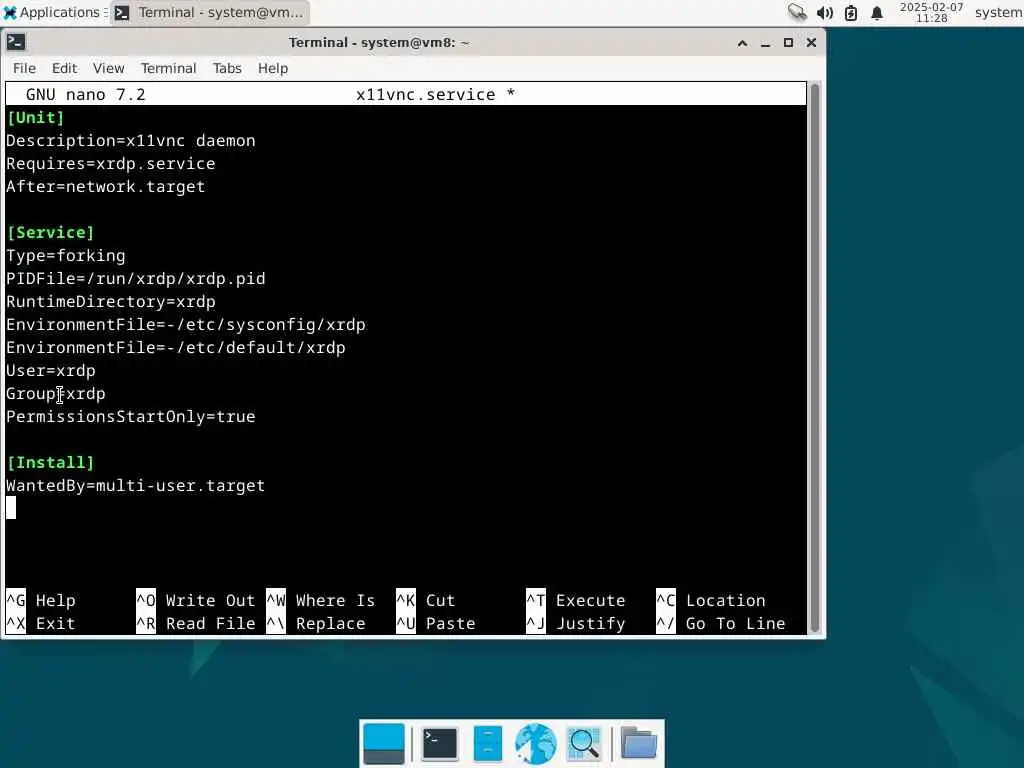Click the [Install] section header

pos(50,462)
